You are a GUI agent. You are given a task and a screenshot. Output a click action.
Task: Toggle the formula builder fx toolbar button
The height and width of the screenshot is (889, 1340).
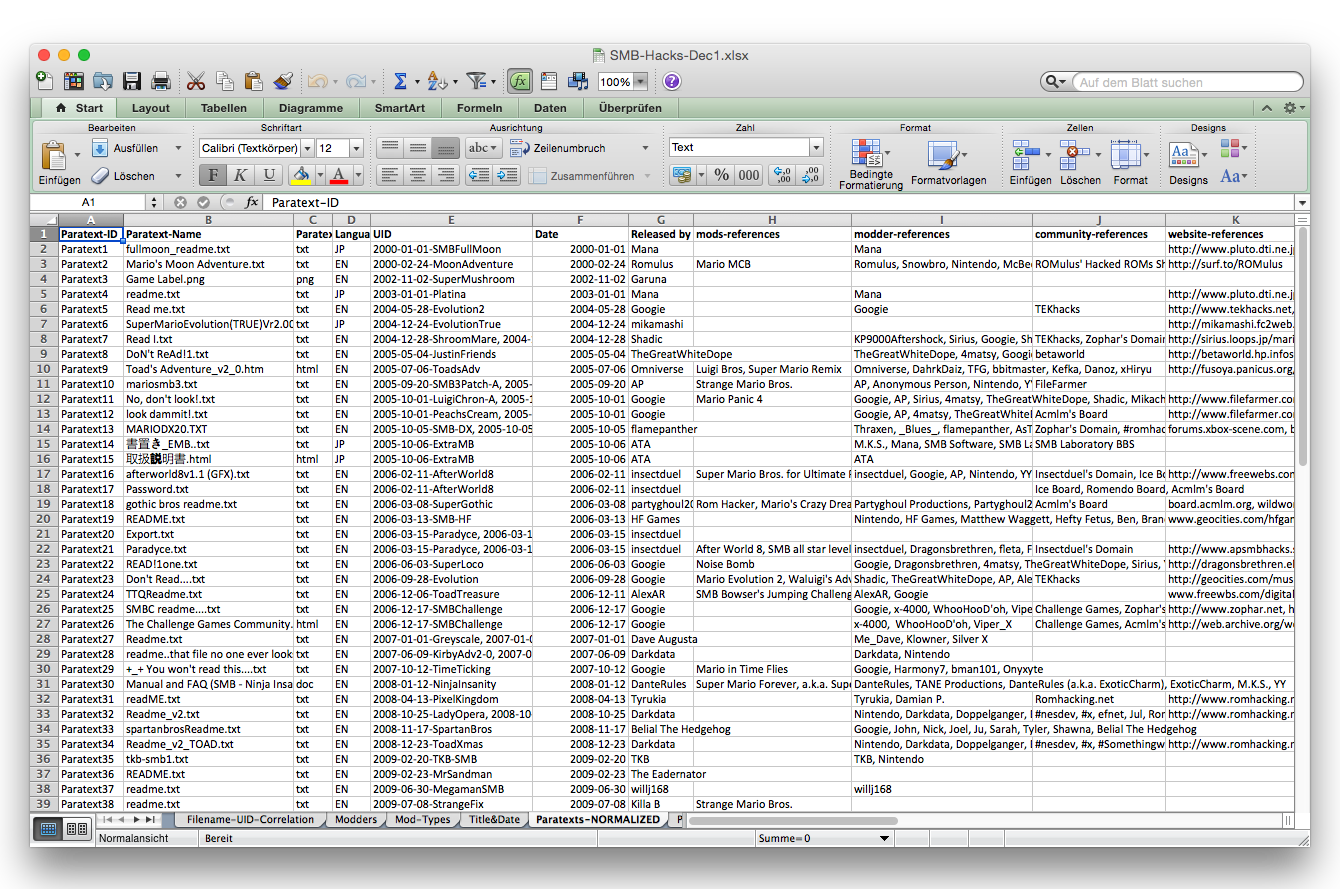coord(519,81)
